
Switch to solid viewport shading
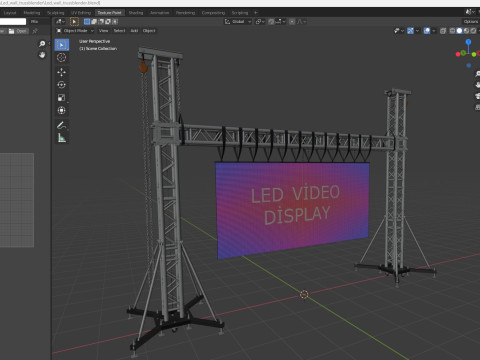tap(459, 31)
